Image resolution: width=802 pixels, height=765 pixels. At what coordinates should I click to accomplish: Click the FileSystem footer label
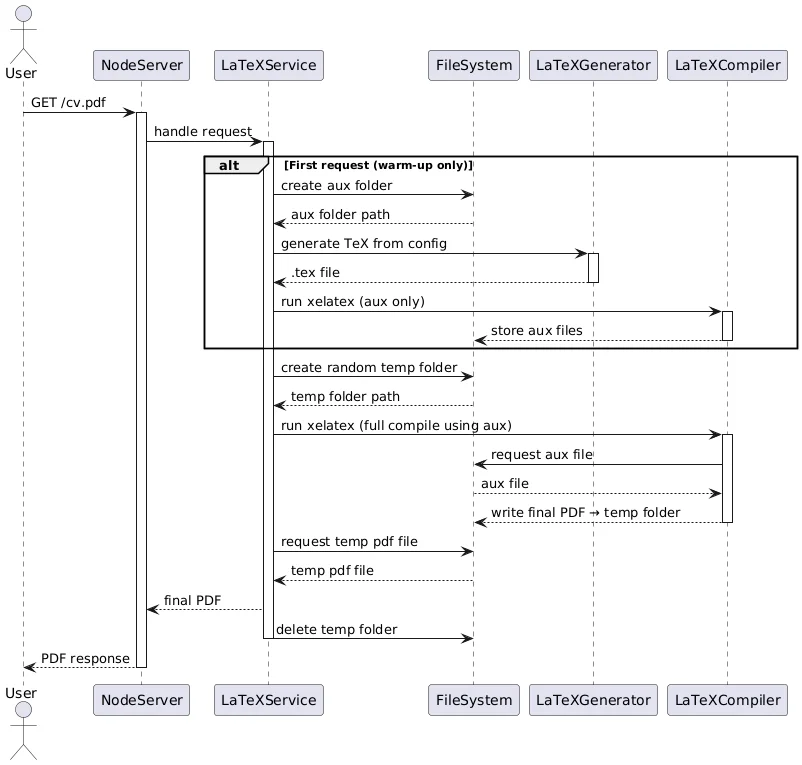coord(472,700)
